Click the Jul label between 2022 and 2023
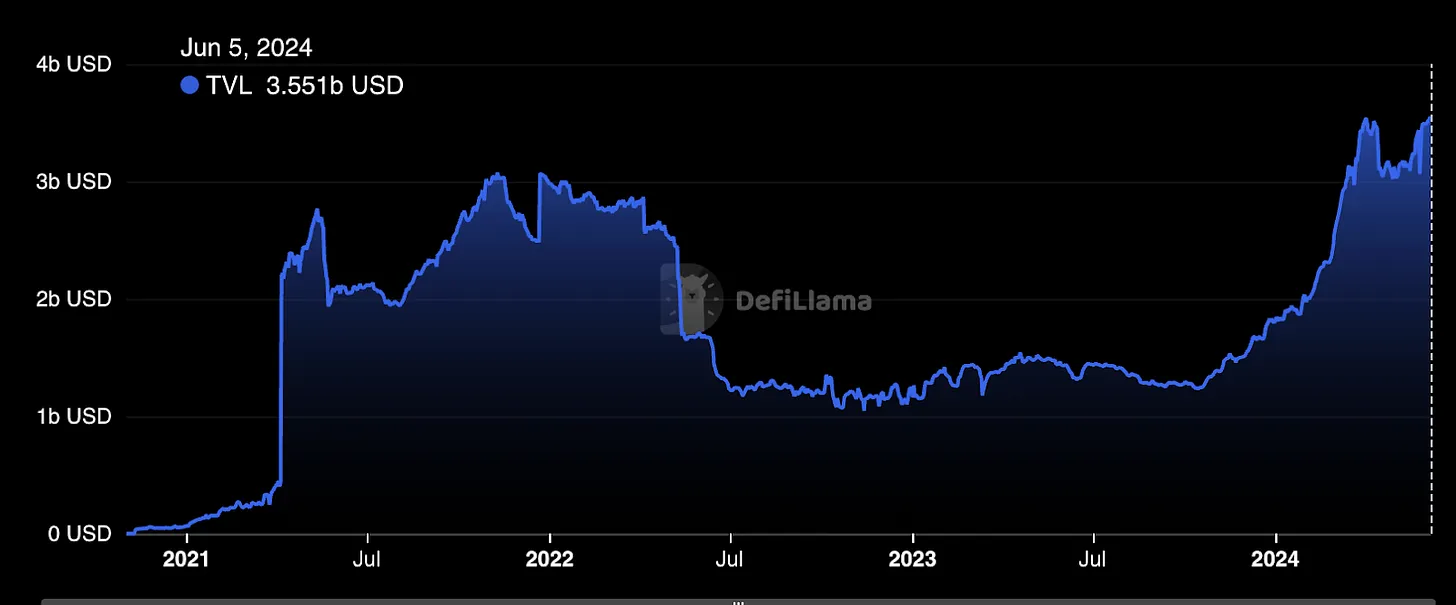1456x605 pixels. point(732,559)
